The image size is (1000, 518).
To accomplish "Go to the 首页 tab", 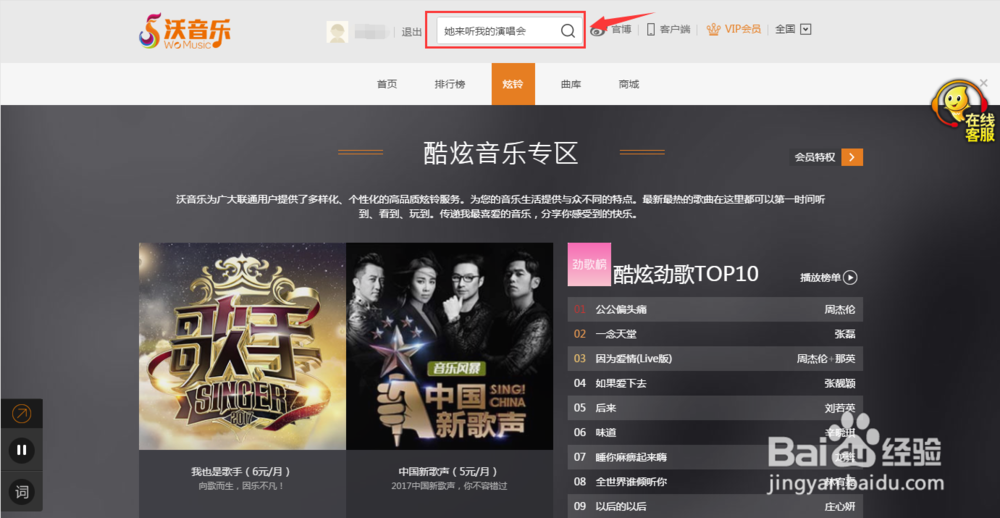I will 386,84.
